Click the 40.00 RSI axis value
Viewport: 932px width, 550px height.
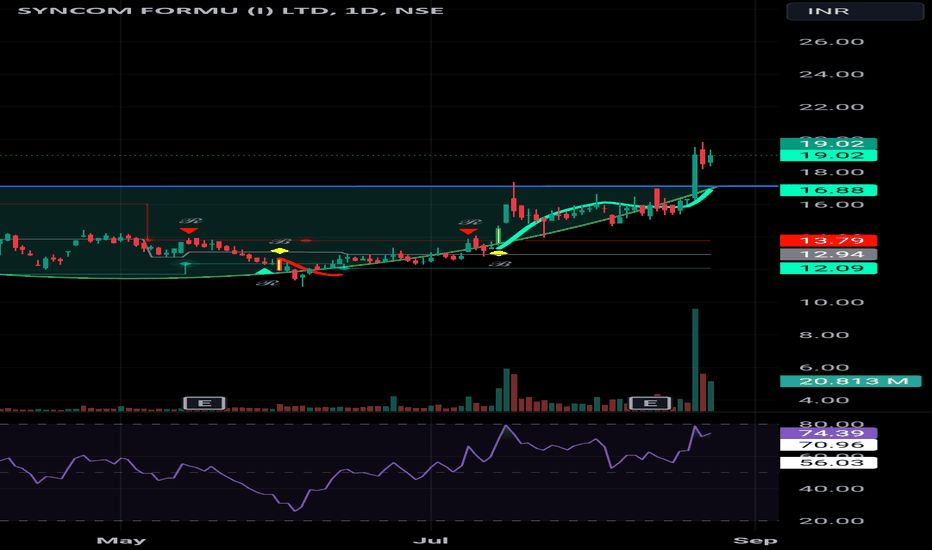tap(831, 489)
